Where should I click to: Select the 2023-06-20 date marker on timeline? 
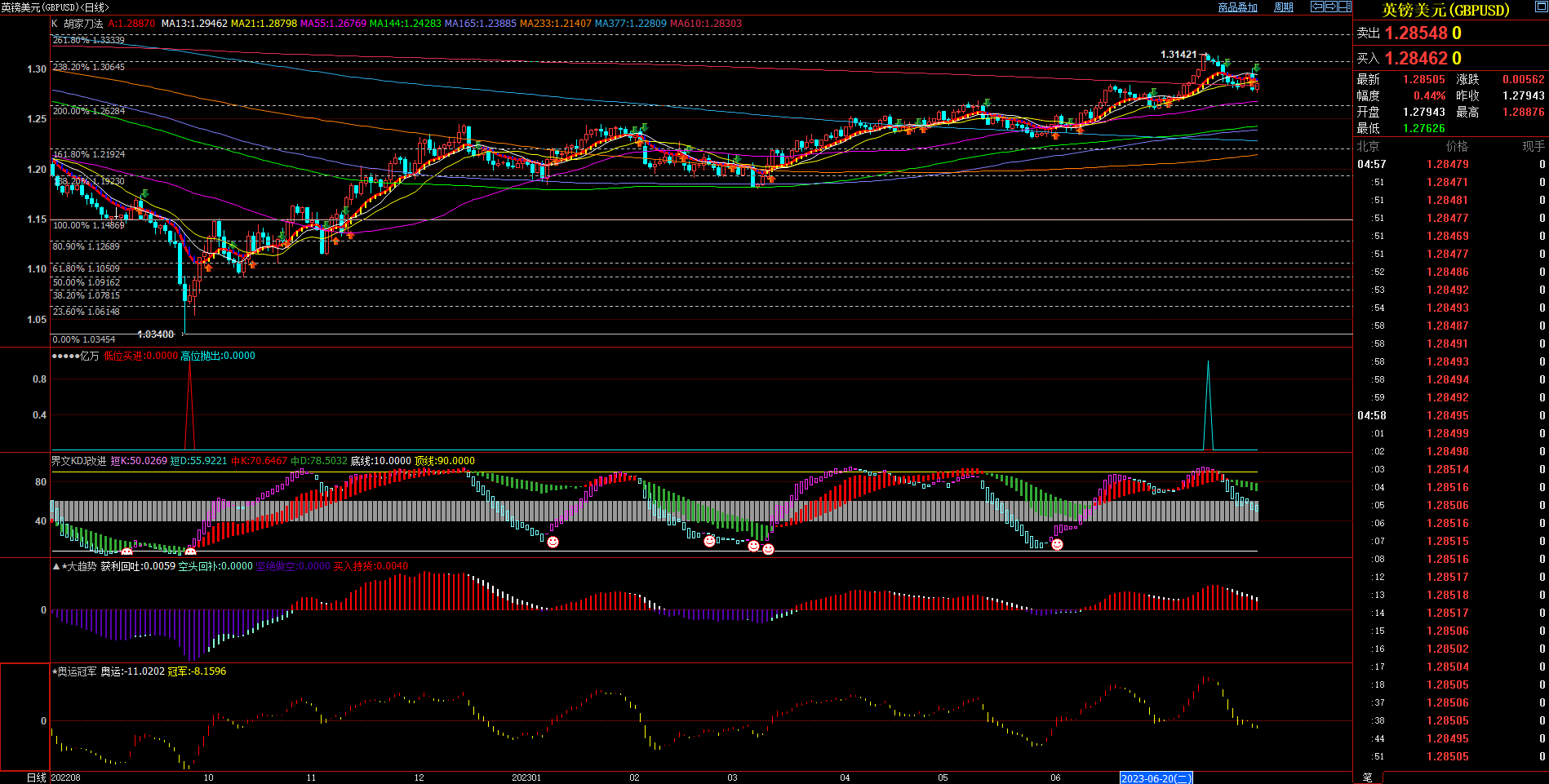point(1156,778)
